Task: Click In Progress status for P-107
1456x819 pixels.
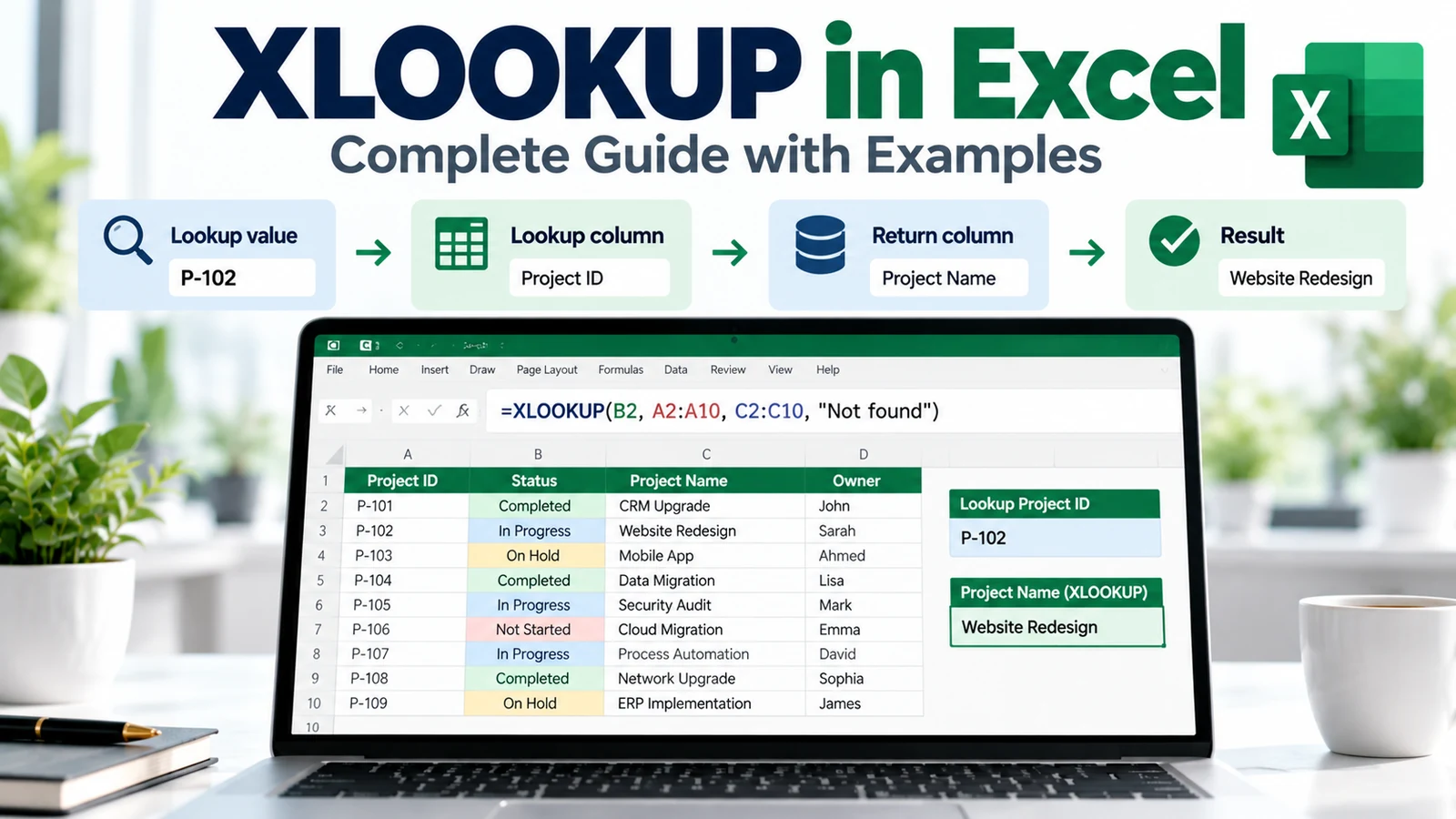Action: click(534, 654)
